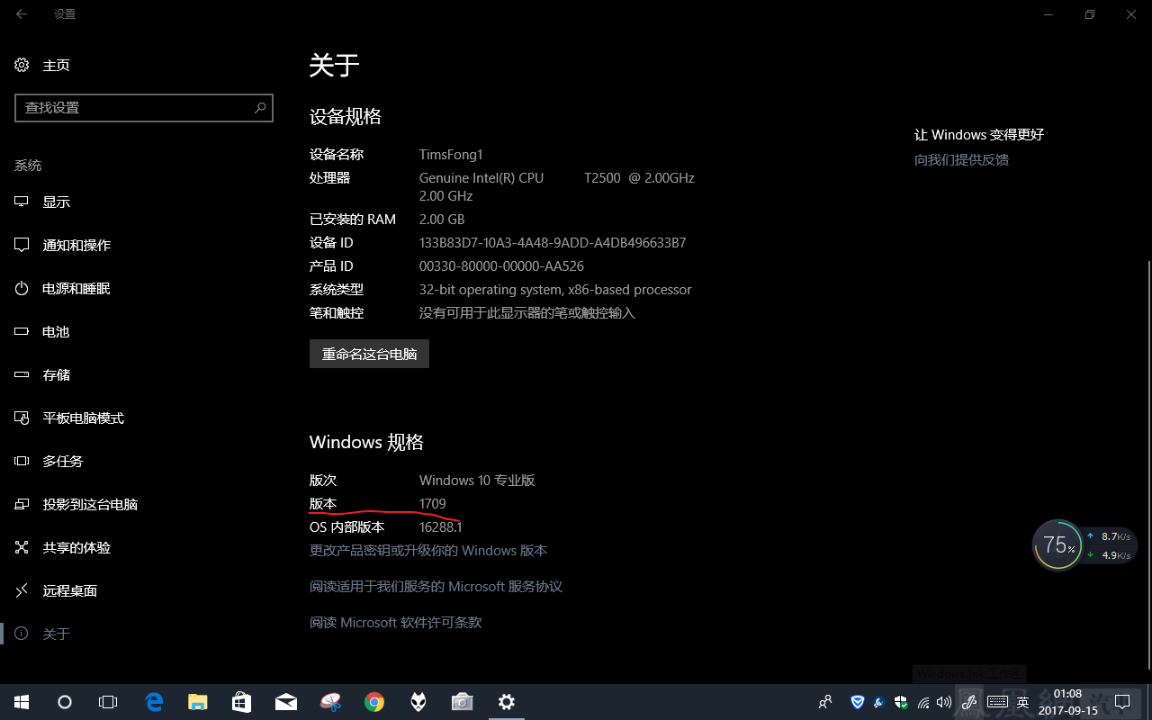Launch Google Chrome from the taskbar

pos(374,702)
